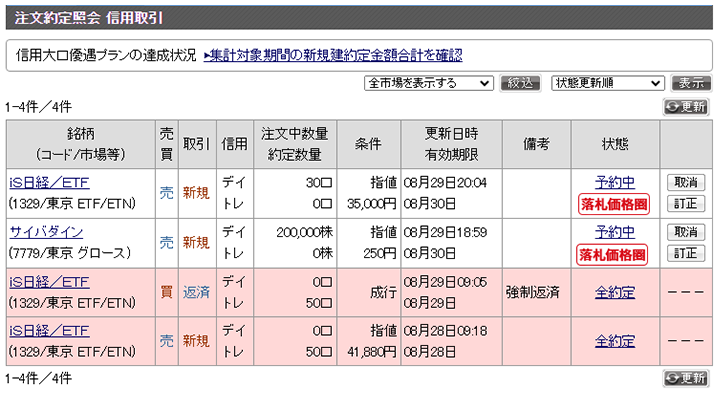Cancel the iS日経/ETF 35,000円 order via 取消
This screenshot has width=720, height=398.
tap(686, 182)
